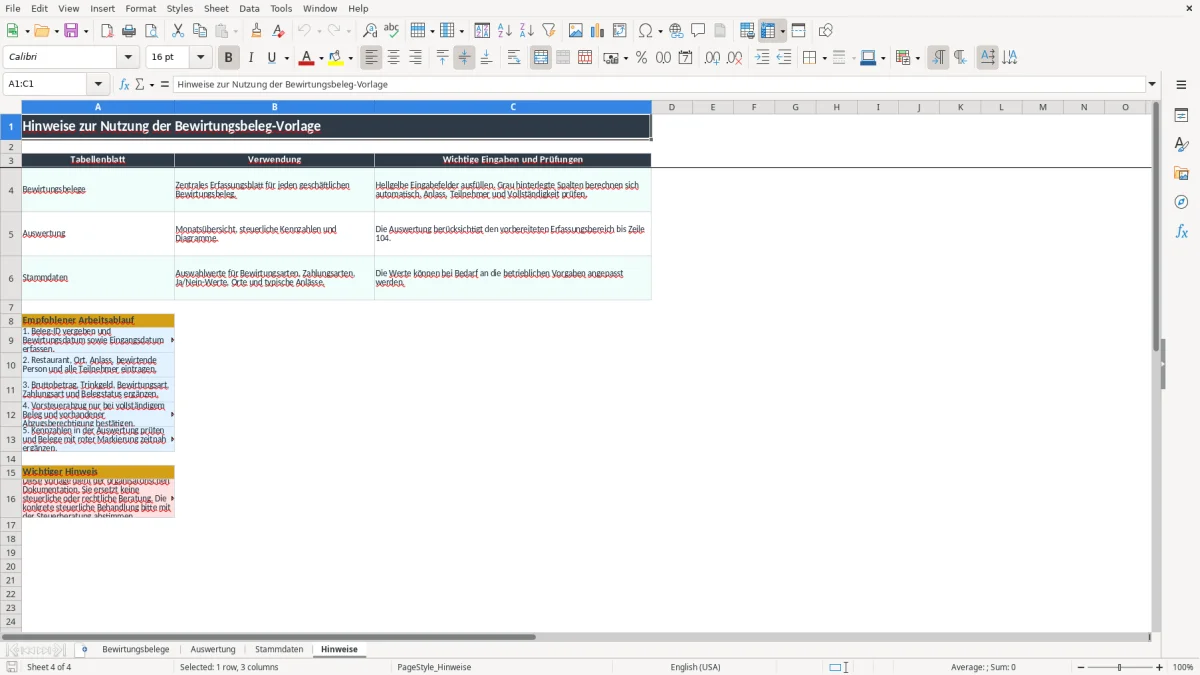
Task: Click the formula input line
Action: 659,84
